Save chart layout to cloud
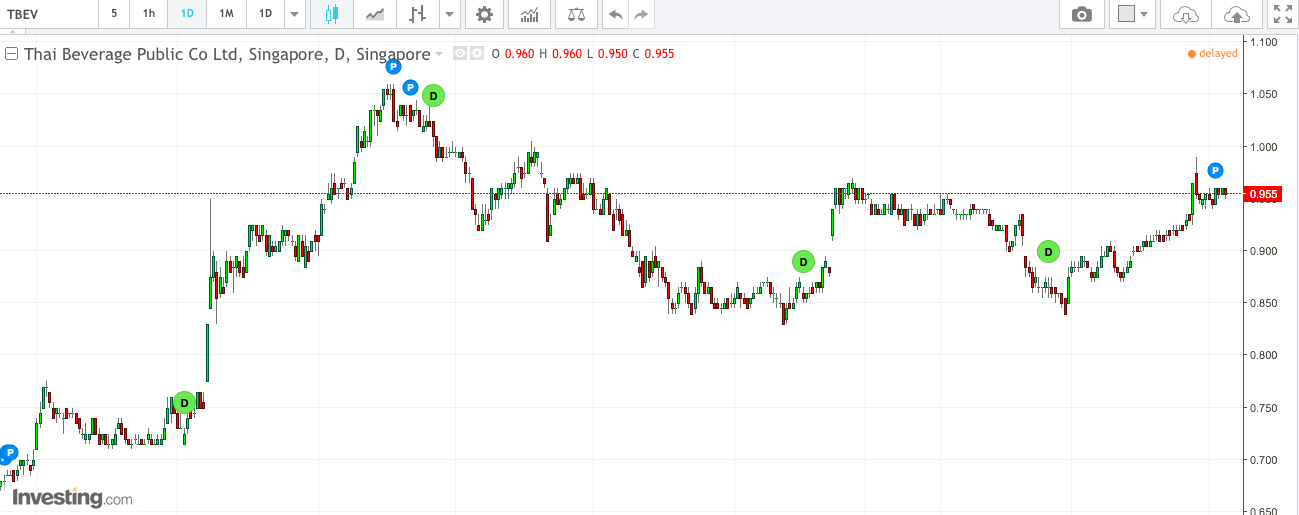Screen dimensions: 1299x515 (x=1236, y=14)
